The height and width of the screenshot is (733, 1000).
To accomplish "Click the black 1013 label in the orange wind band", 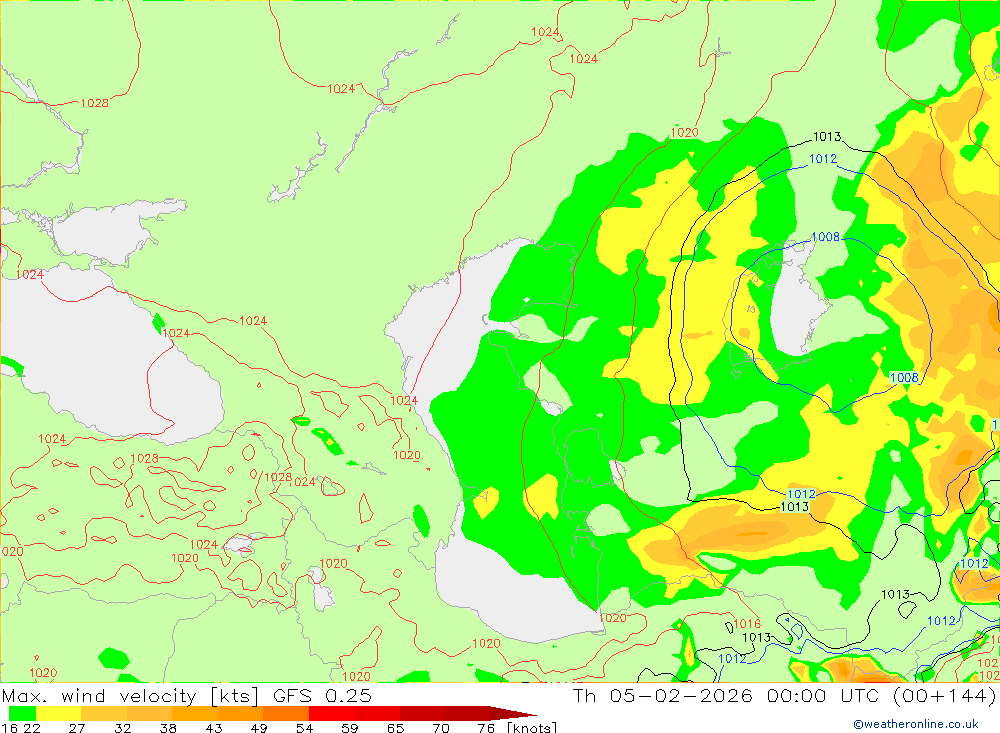I will (795, 507).
